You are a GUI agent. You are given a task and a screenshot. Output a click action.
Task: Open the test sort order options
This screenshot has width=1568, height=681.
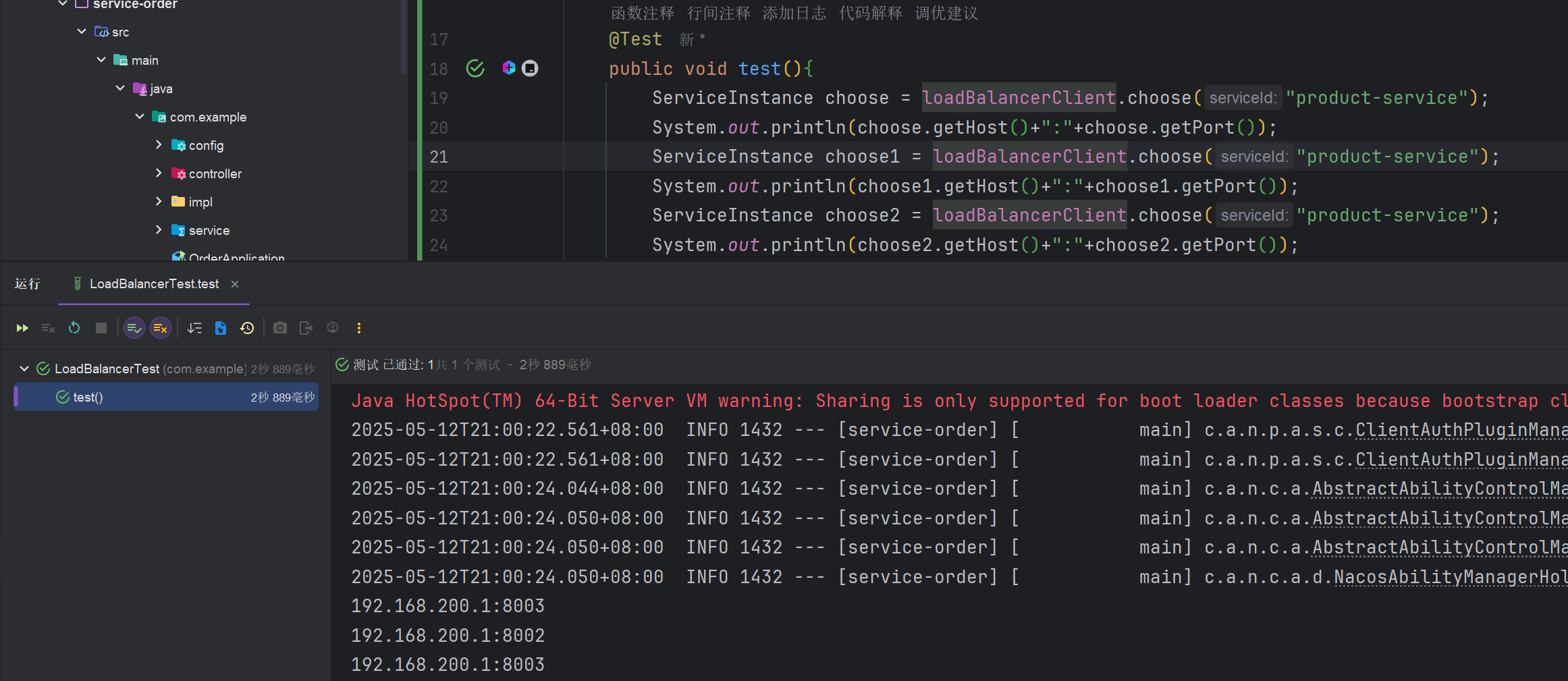194,328
